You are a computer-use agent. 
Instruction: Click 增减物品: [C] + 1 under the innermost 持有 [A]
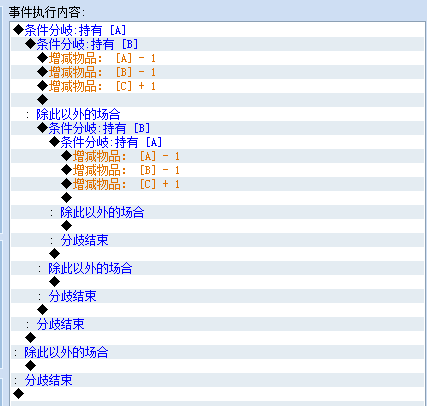coord(217,184)
